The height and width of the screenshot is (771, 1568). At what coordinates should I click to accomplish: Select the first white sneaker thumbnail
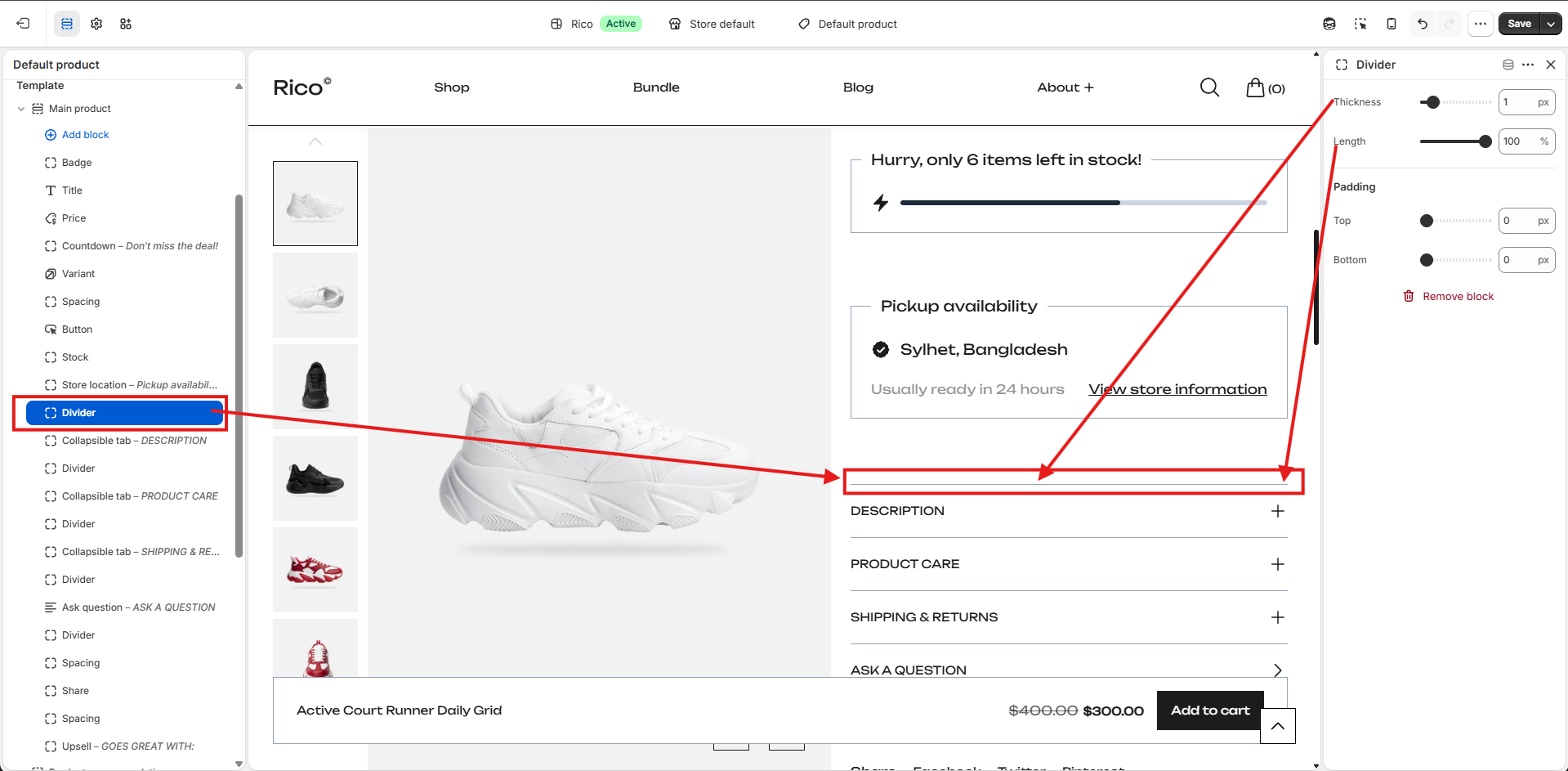[x=315, y=204]
